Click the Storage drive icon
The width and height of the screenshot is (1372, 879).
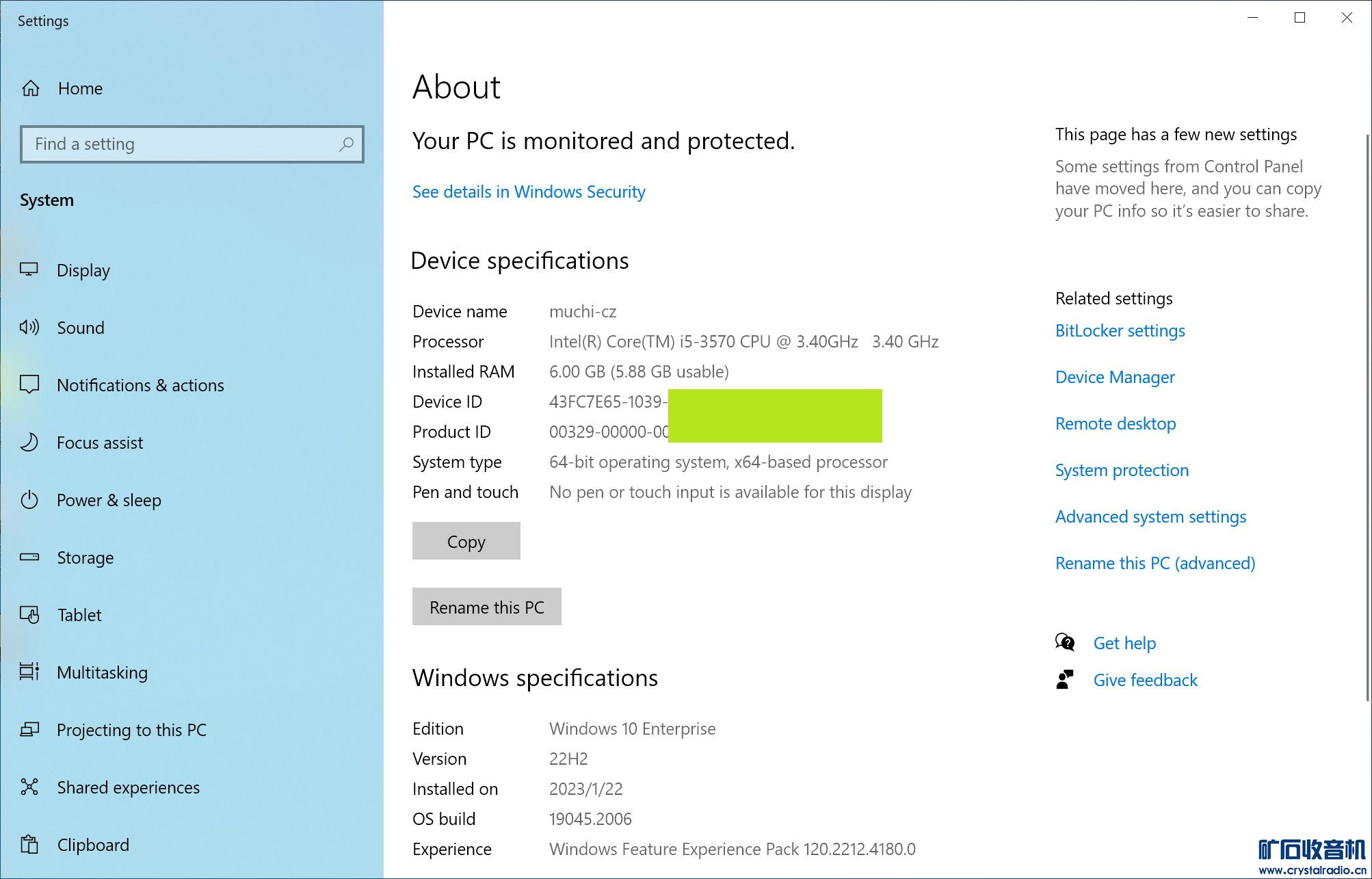tap(29, 557)
